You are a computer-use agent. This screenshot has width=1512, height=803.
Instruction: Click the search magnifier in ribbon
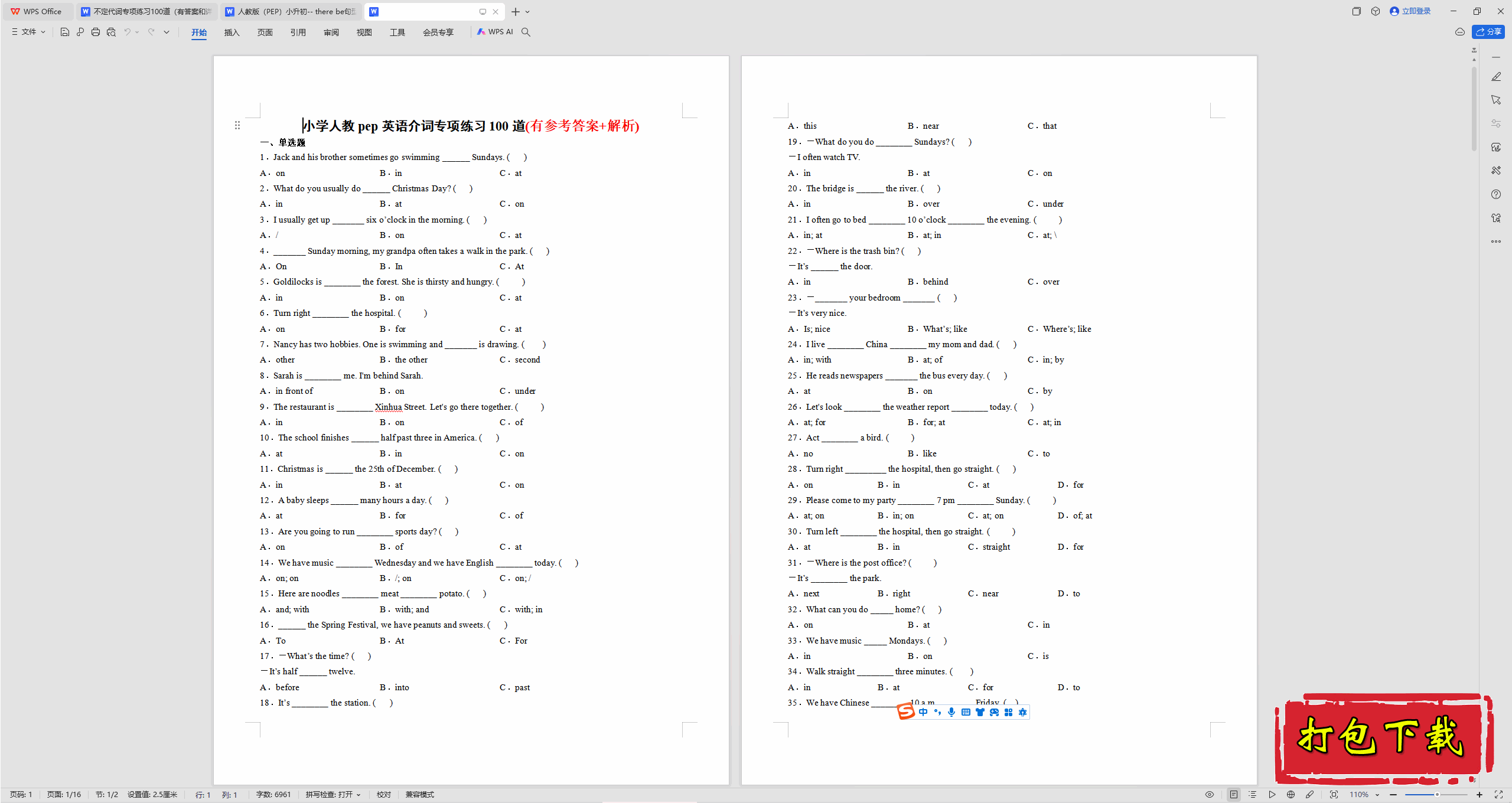click(526, 32)
